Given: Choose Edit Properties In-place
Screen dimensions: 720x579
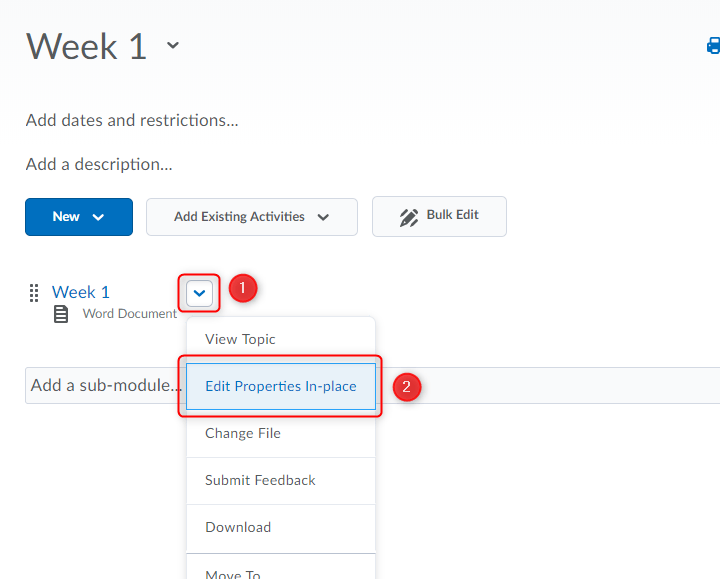Looking at the screenshot, I should tap(280, 386).
